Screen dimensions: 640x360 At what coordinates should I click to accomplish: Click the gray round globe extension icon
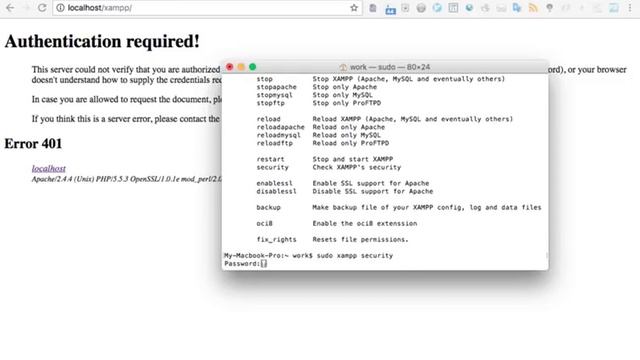coord(421,8)
